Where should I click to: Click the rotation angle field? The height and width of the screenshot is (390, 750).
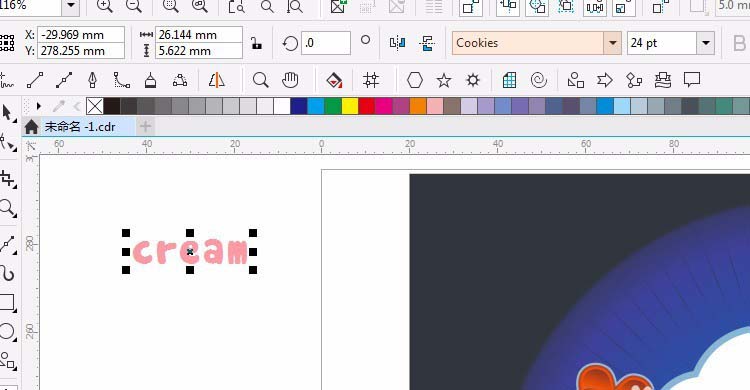click(x=326, y=43)
